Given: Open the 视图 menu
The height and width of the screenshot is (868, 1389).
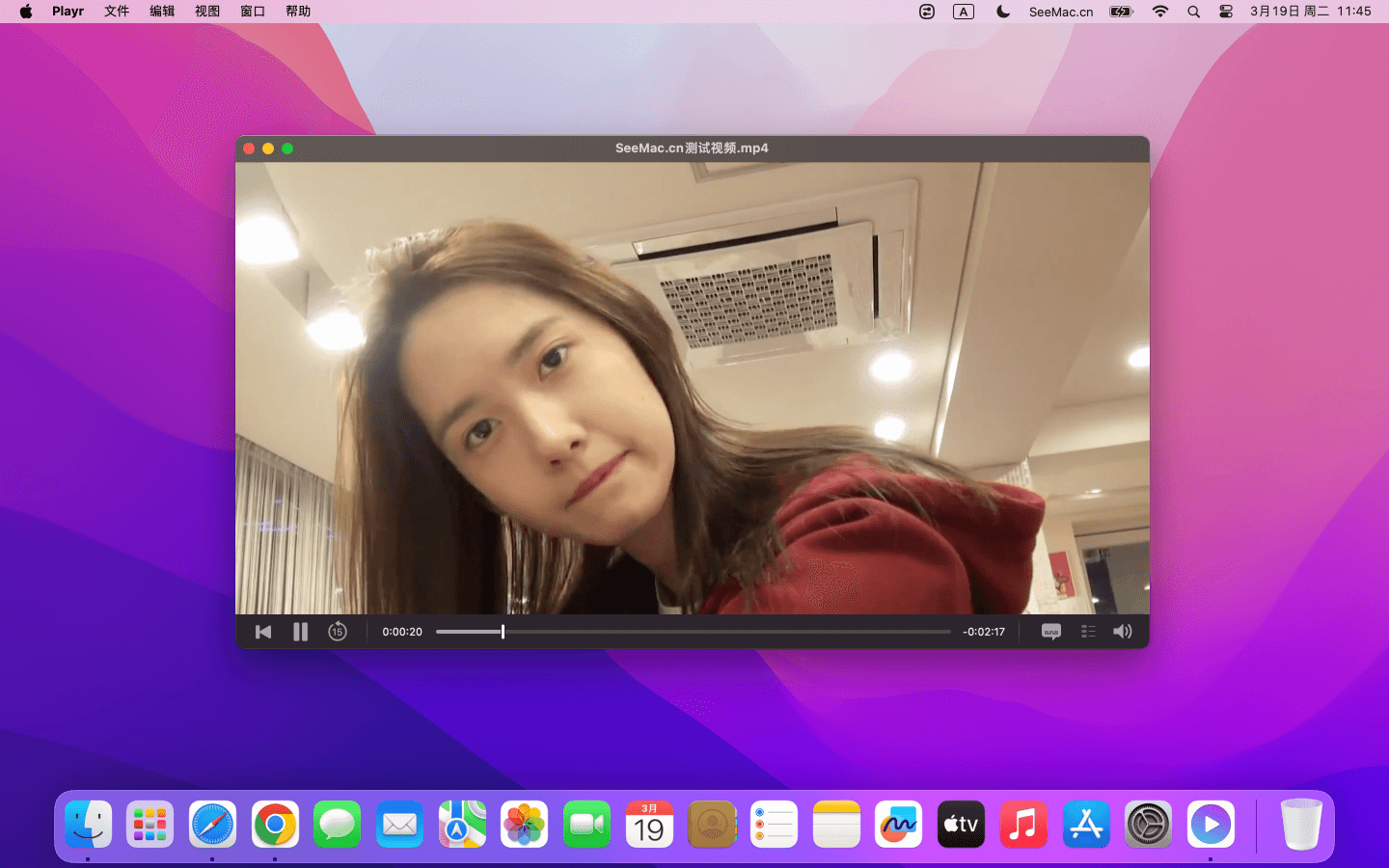Looking at the screenshot, I should [207, 12].
